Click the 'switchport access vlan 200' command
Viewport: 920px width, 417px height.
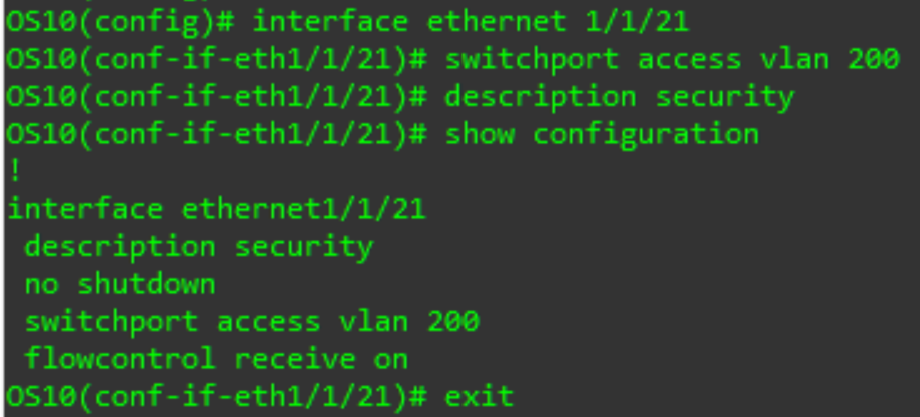tap(672, 59)
